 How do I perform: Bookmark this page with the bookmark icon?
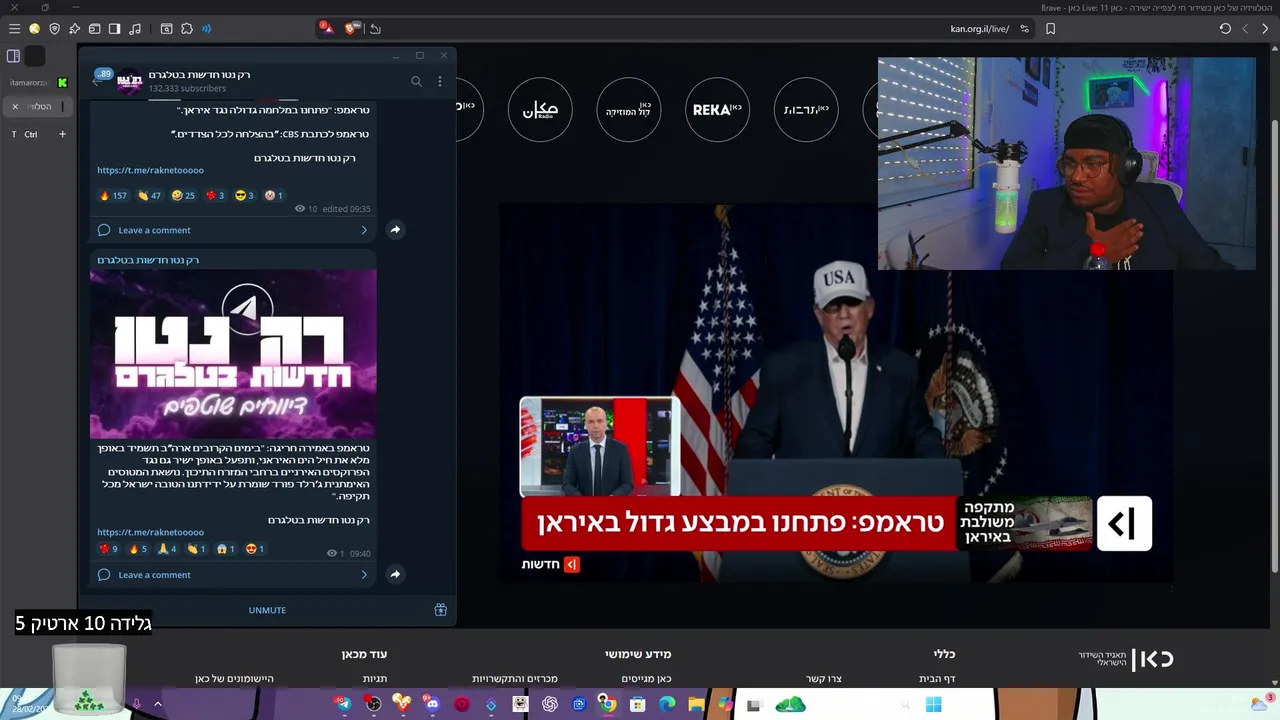click(x=1050, y=29)
